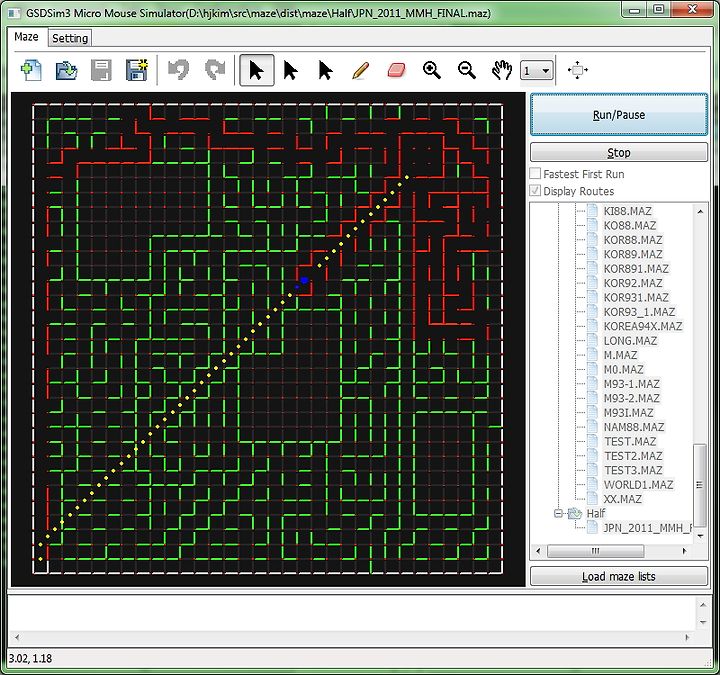Switch to the Setting tab
The image size is (720, 675).
point(70,38)
